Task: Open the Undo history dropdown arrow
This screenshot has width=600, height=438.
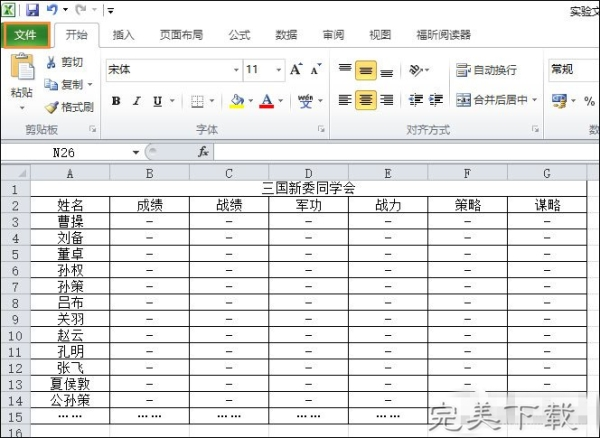Action: pyautogui.click(x=65, y=10)
